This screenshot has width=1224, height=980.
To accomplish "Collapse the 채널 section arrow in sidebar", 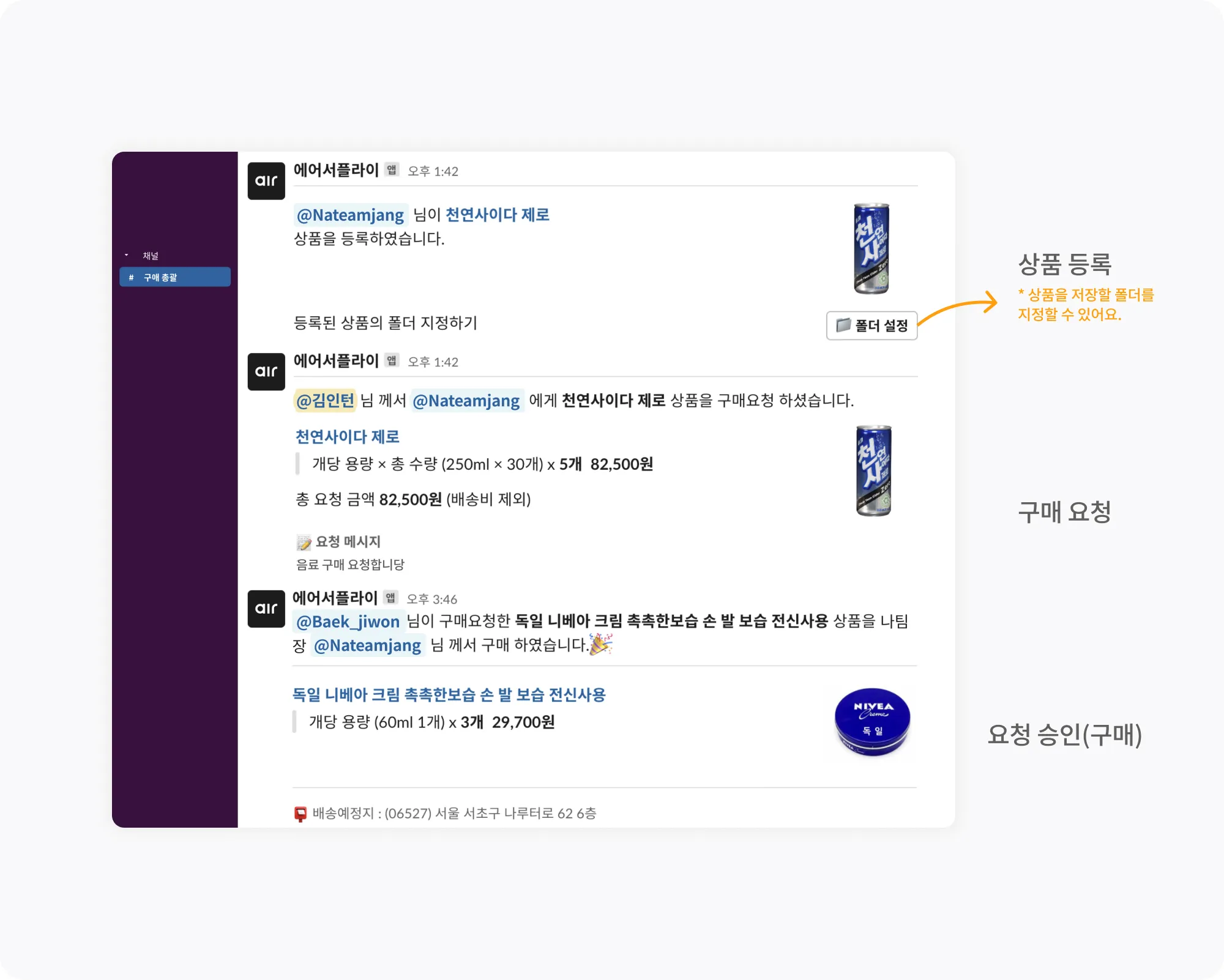I will [127, 256].
